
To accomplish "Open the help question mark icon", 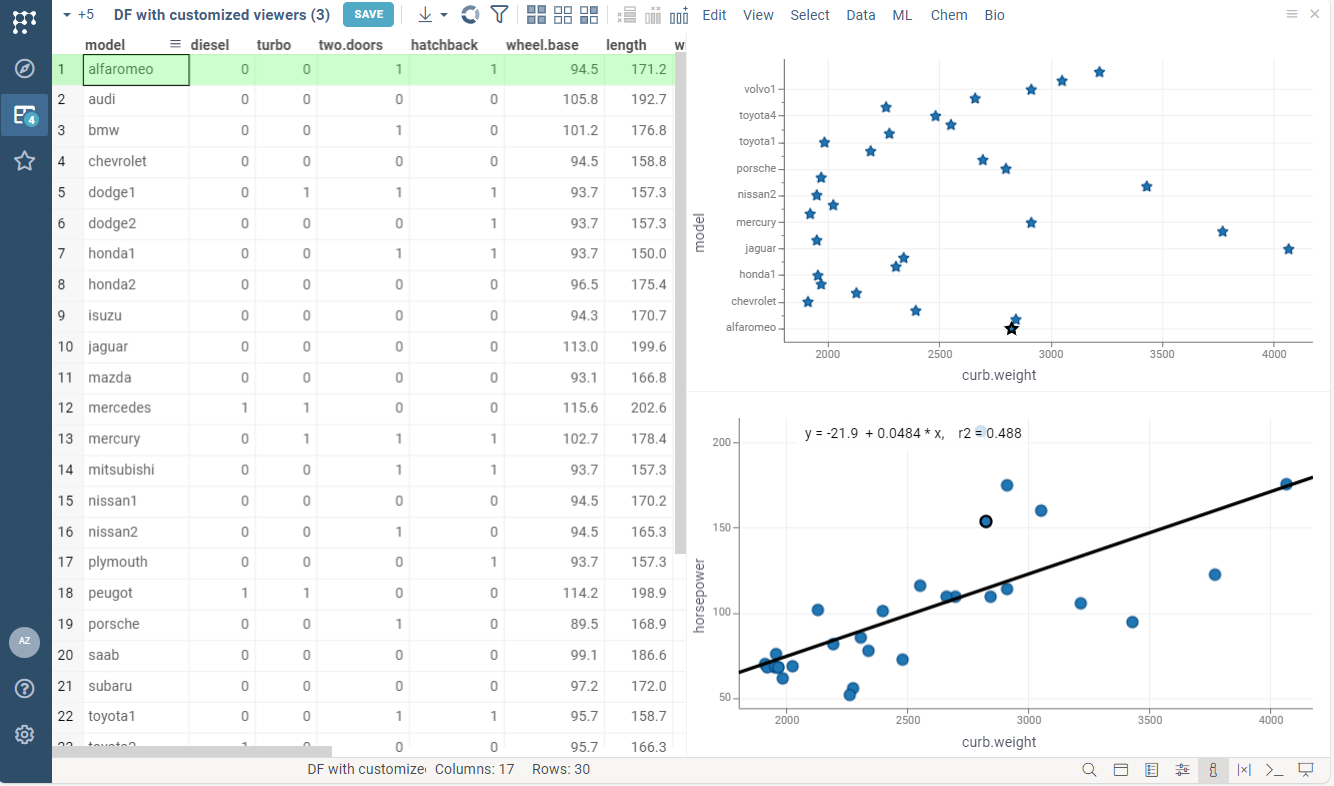I will tap(25, 689).
